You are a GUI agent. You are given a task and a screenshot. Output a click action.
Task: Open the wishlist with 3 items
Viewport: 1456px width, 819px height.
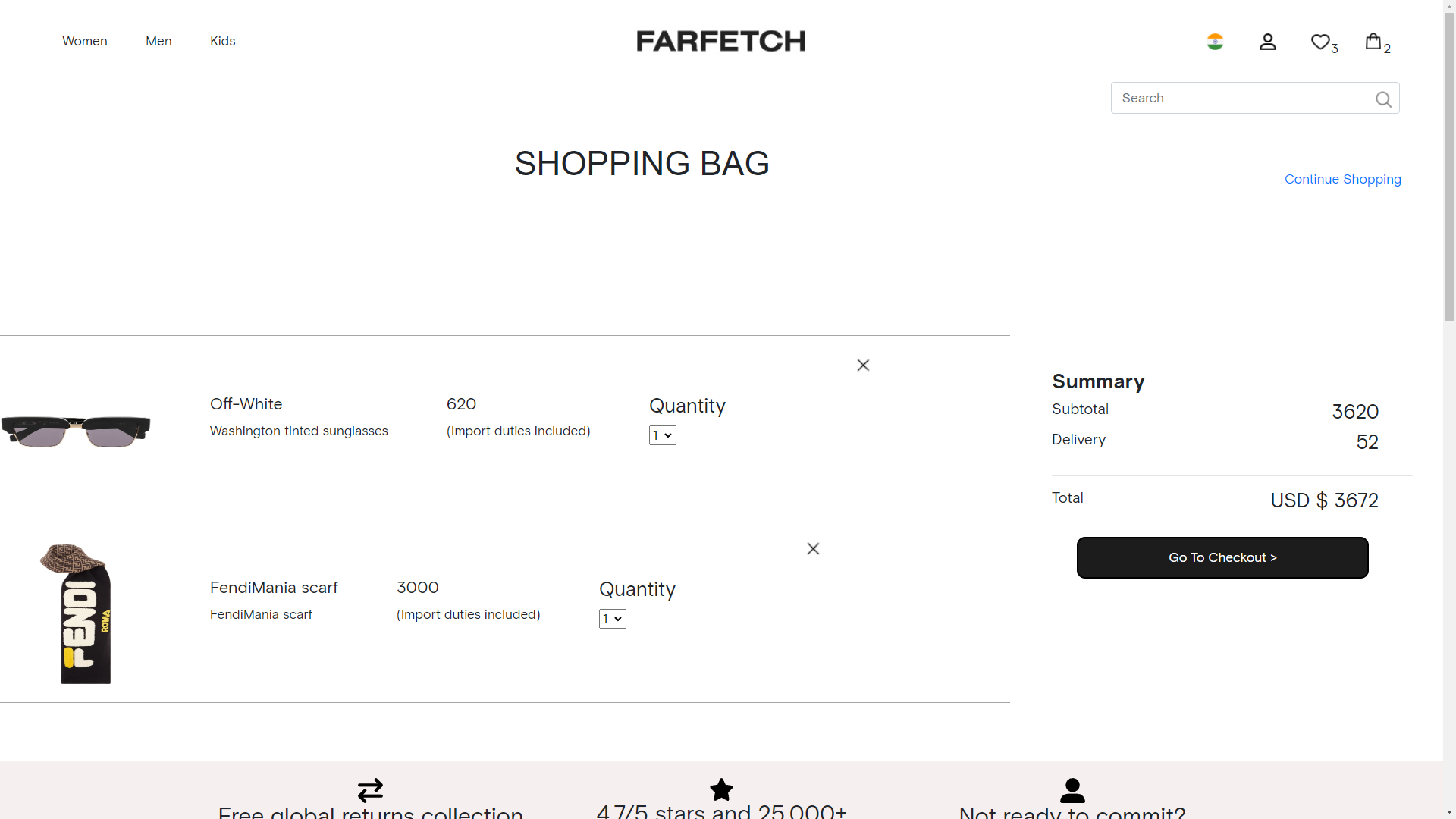(x=1320, y=42)
